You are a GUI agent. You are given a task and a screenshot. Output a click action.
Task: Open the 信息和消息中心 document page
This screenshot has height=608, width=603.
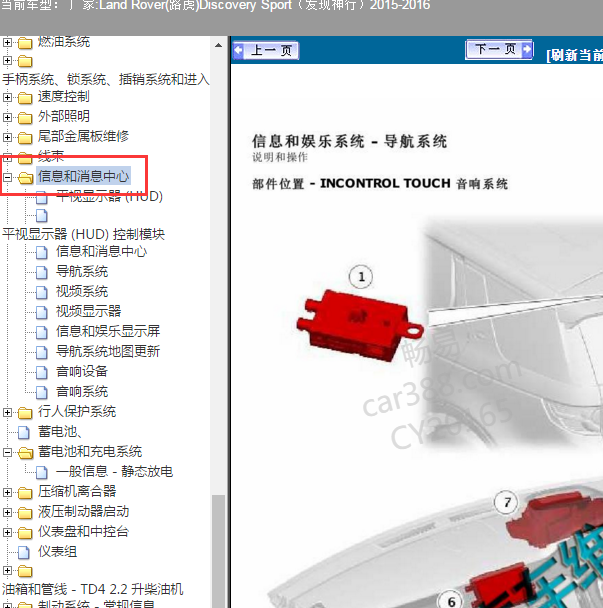click(102, 252)
